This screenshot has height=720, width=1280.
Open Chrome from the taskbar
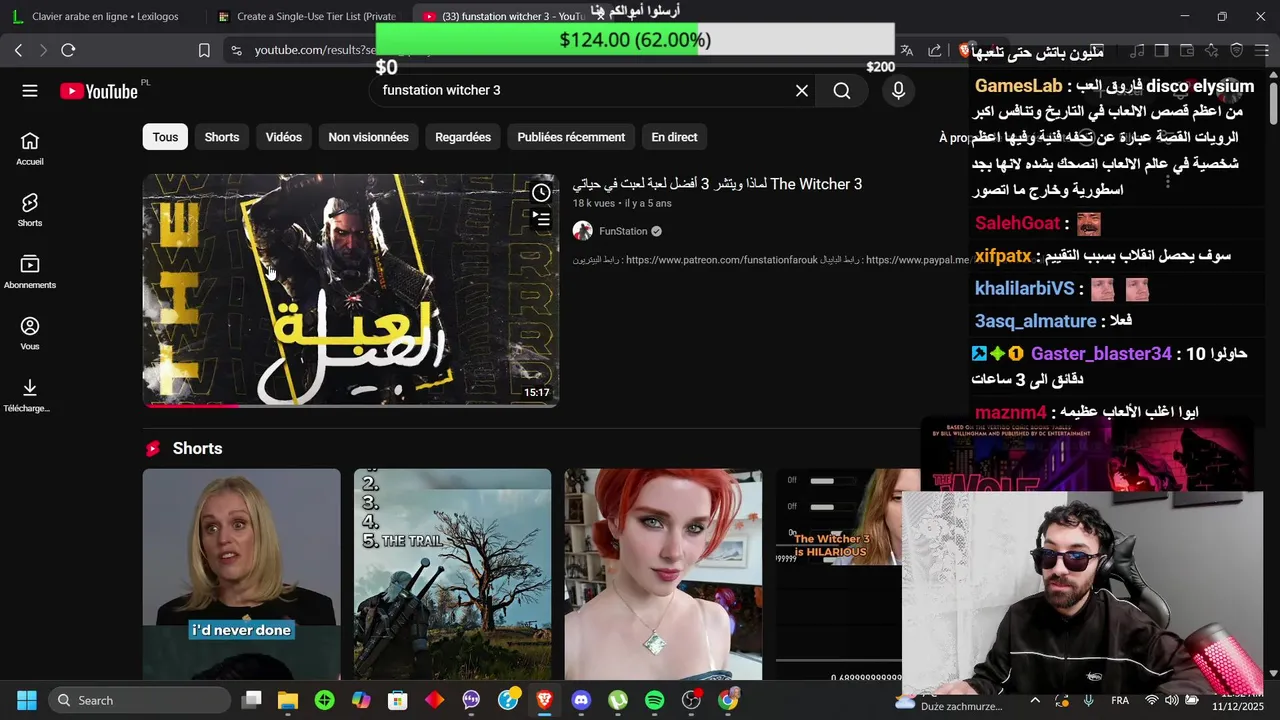728,700
